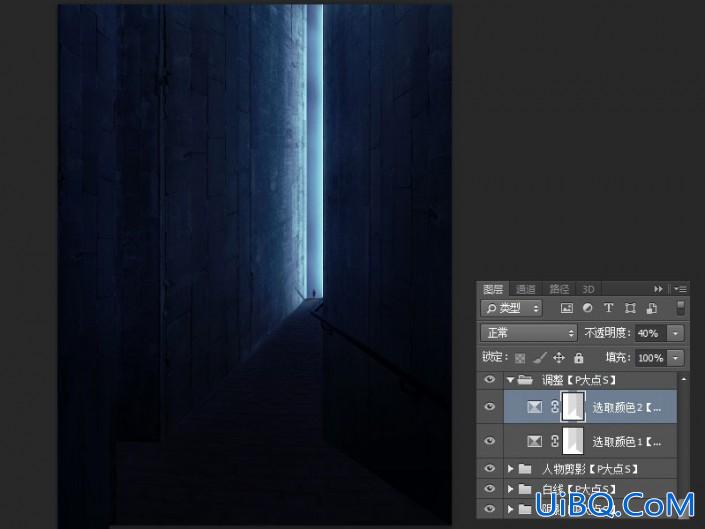Open the opacity slider dropdown arrow
Screen dimensions: 705x529
tap(675, 333)
